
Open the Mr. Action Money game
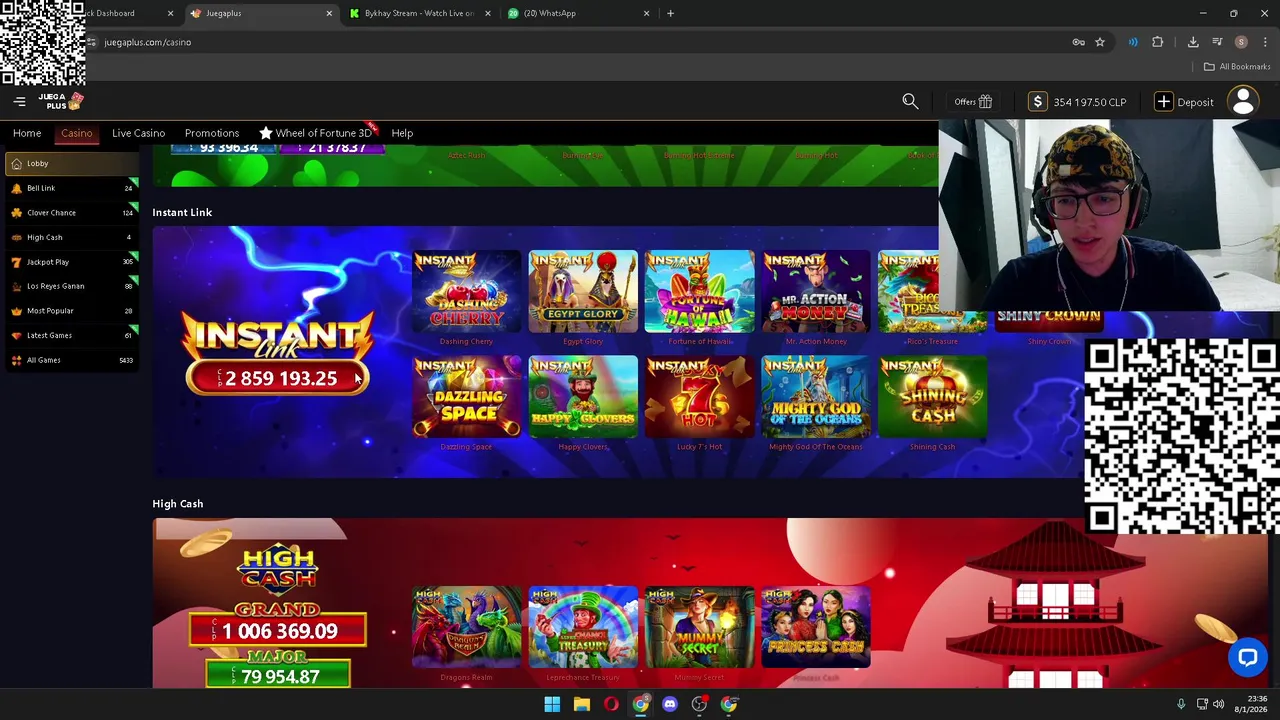[816, 291]
